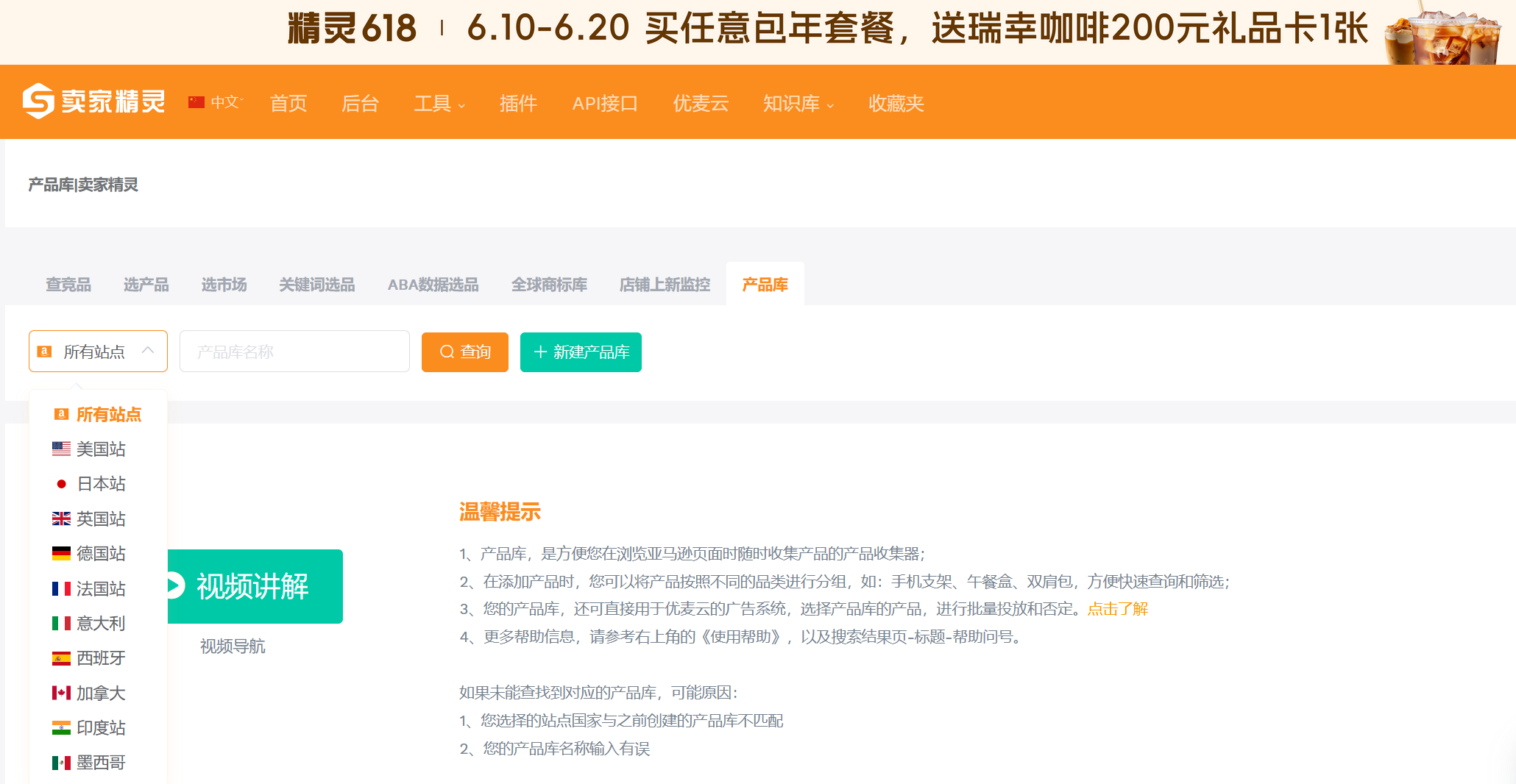Click the 新建产品库 button
The image size is (1516, 784).
coord(581,352)
